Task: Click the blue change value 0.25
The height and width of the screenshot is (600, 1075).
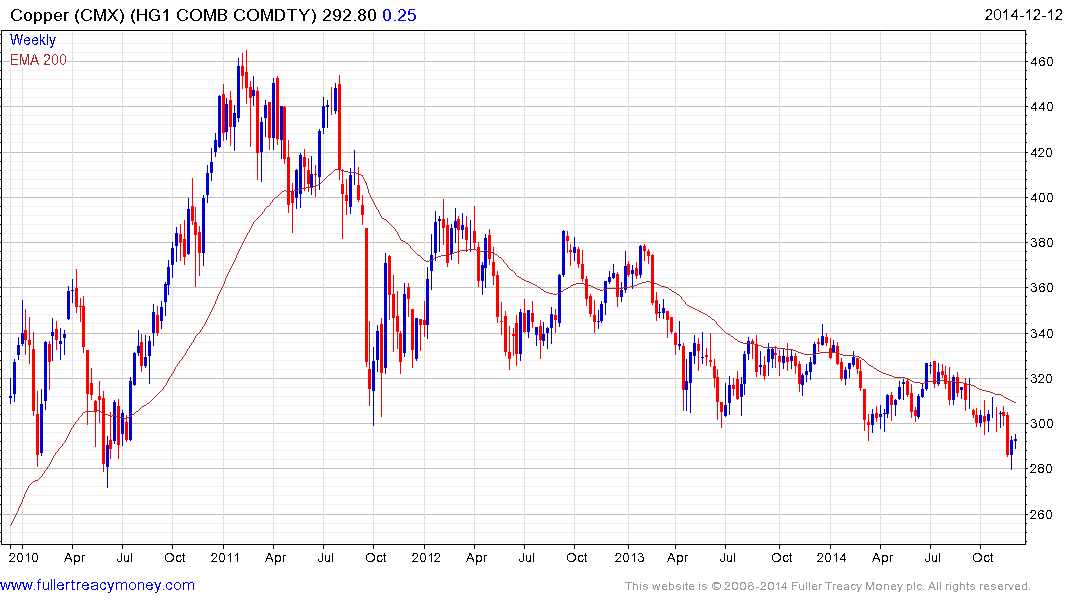Action: click(x=399, y=15)
